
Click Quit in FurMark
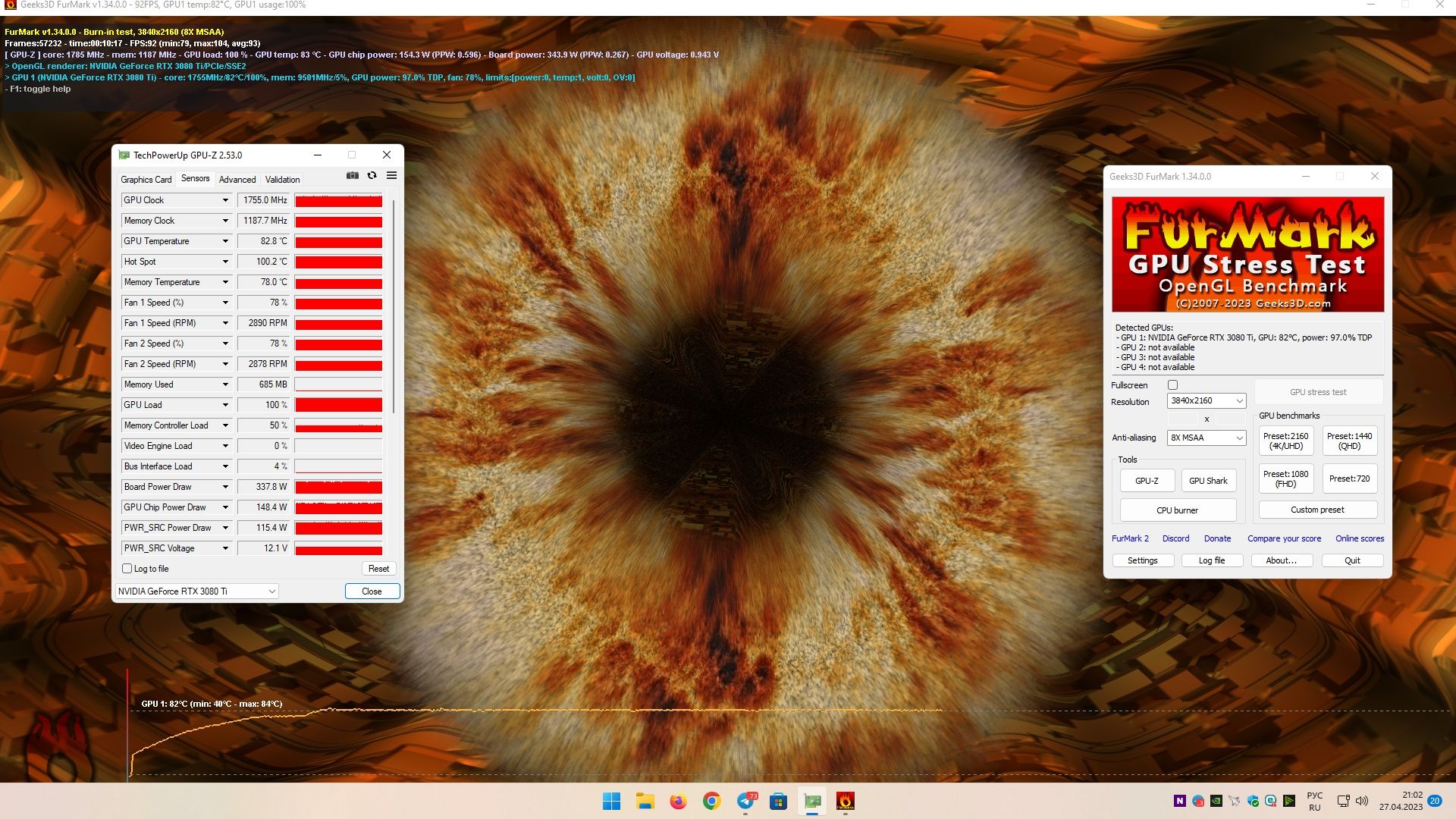coord(1352,560)
